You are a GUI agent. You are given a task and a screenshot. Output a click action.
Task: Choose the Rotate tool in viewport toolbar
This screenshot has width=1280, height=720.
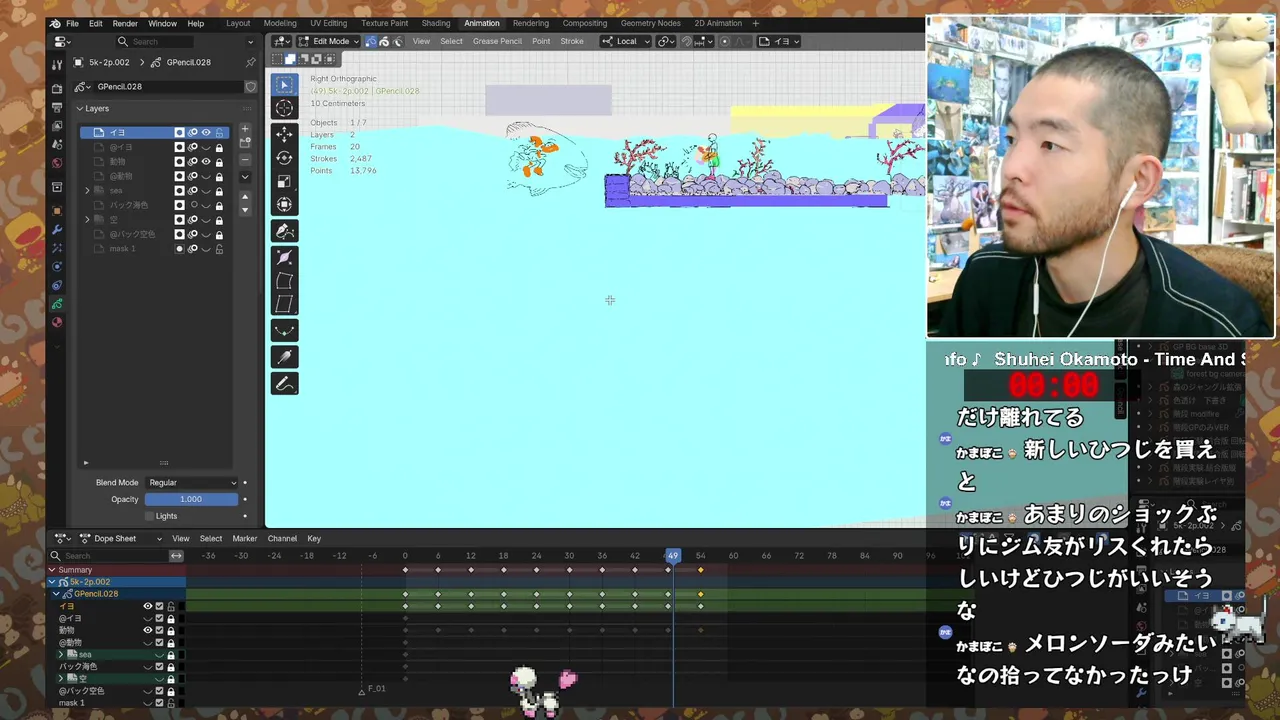(x=284, y=158)
